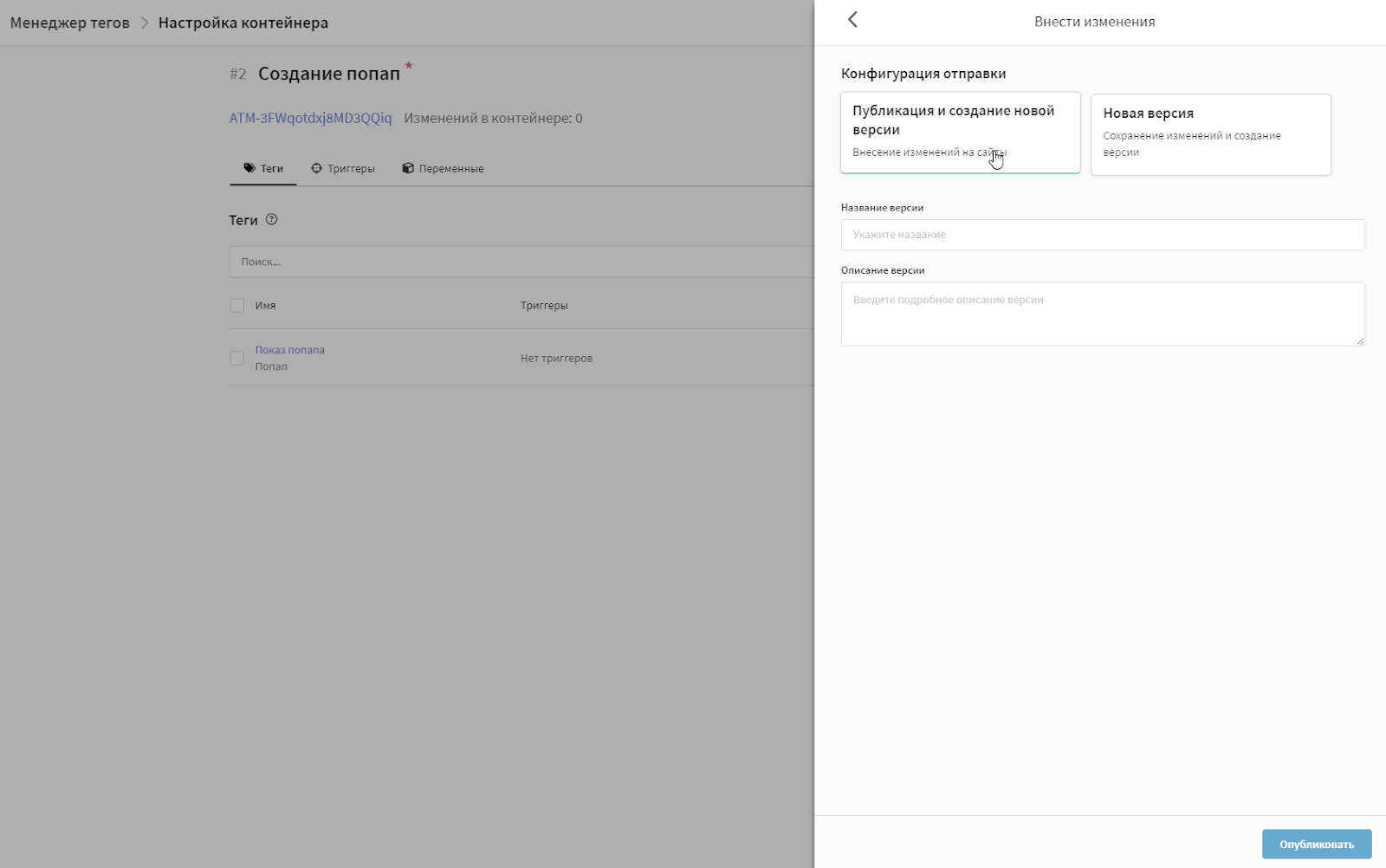
Task: Click the Создание попап container title
Action: click(329, 74)
